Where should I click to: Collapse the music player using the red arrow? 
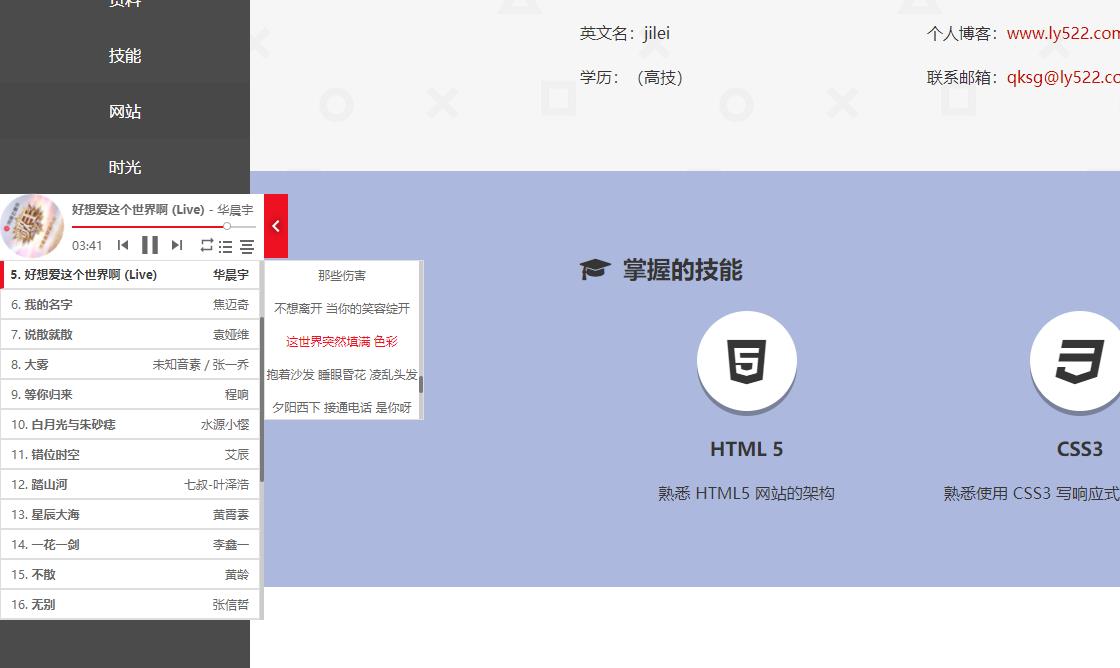[x=275, y=226]
